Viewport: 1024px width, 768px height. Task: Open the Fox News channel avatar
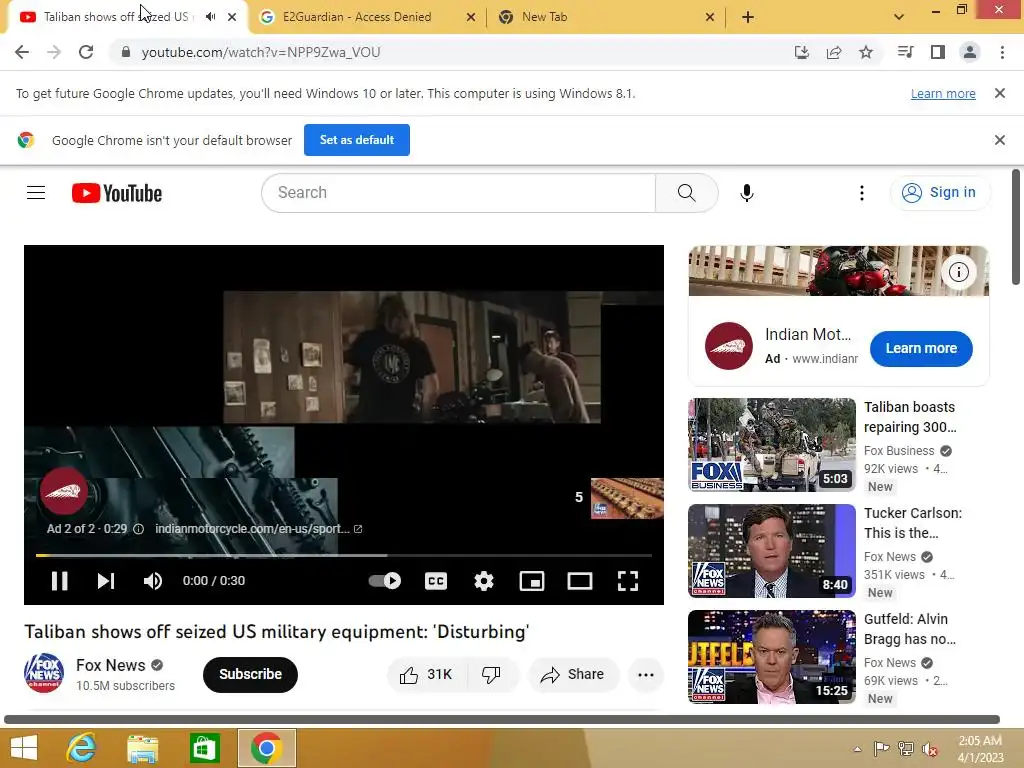[44, 673]
